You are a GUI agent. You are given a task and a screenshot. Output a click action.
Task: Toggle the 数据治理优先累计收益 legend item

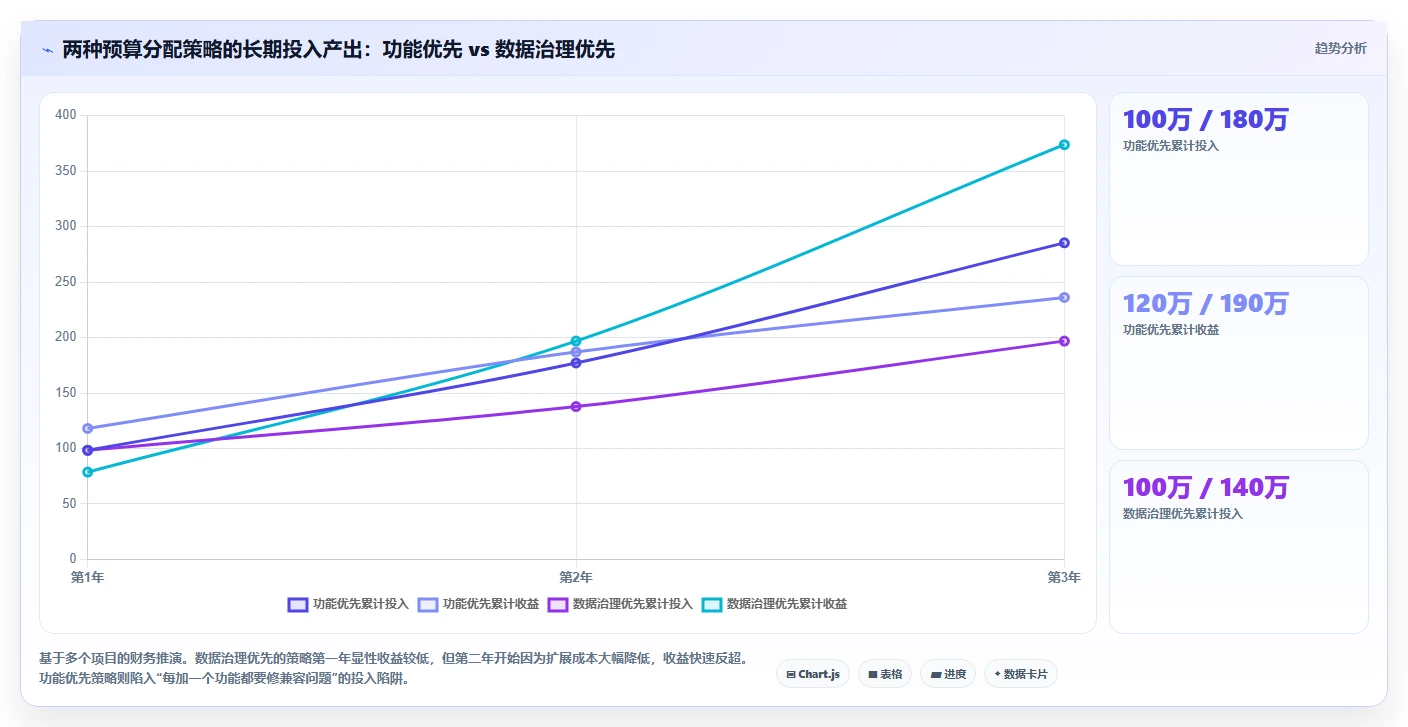(774, 604)
